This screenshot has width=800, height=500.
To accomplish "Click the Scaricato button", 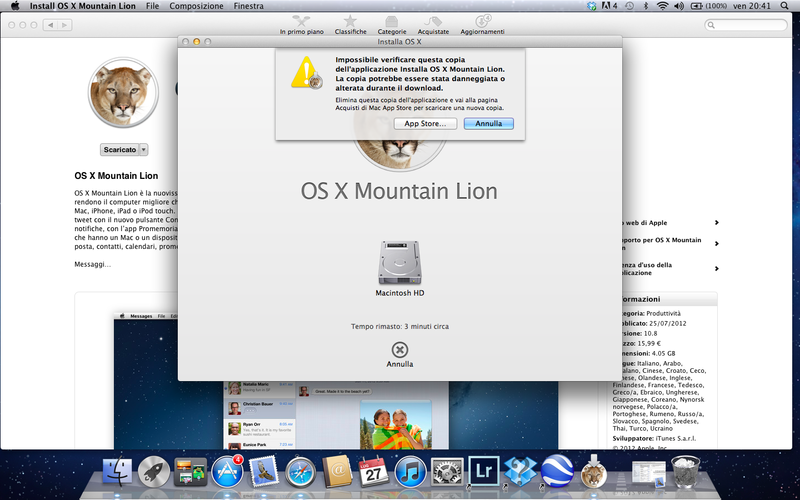I will point(119,149).
